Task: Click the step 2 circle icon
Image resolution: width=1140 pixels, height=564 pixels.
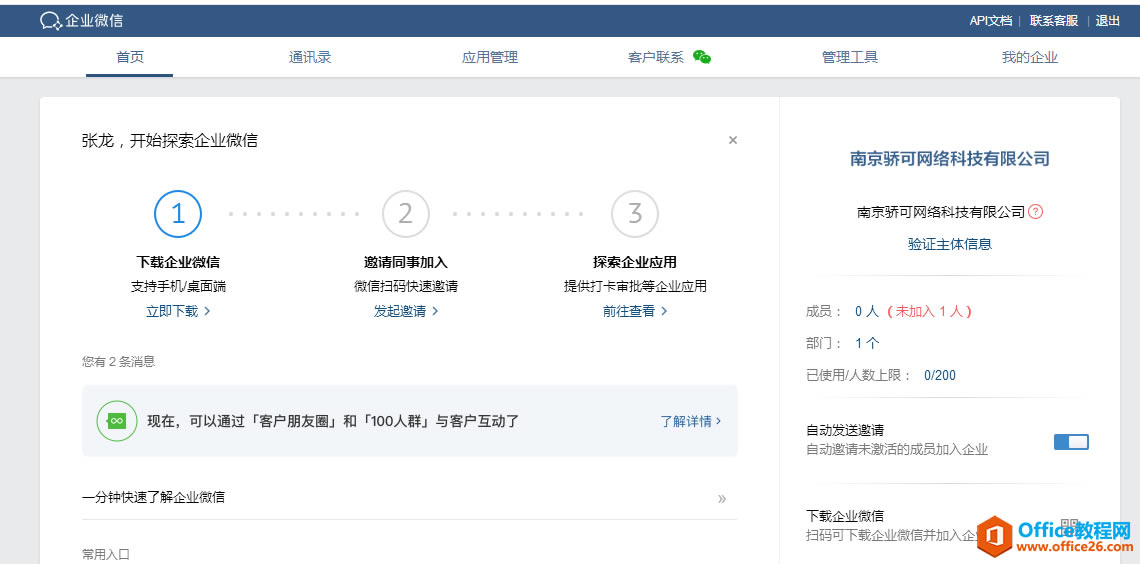Action: tap(406, 214)
